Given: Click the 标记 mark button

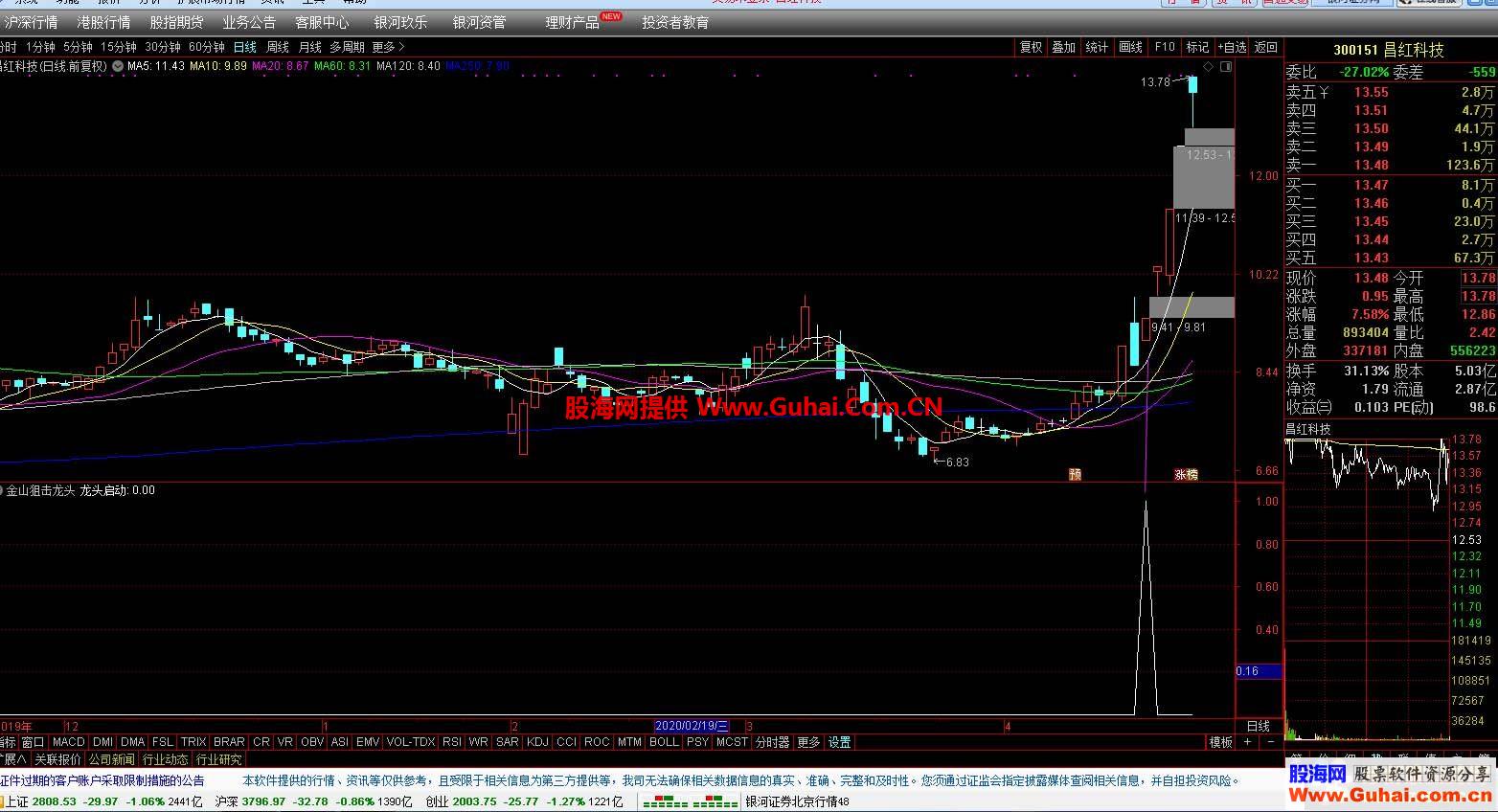Looking at the screenshot, I should pyautogui.click(x=1198, y=47).
